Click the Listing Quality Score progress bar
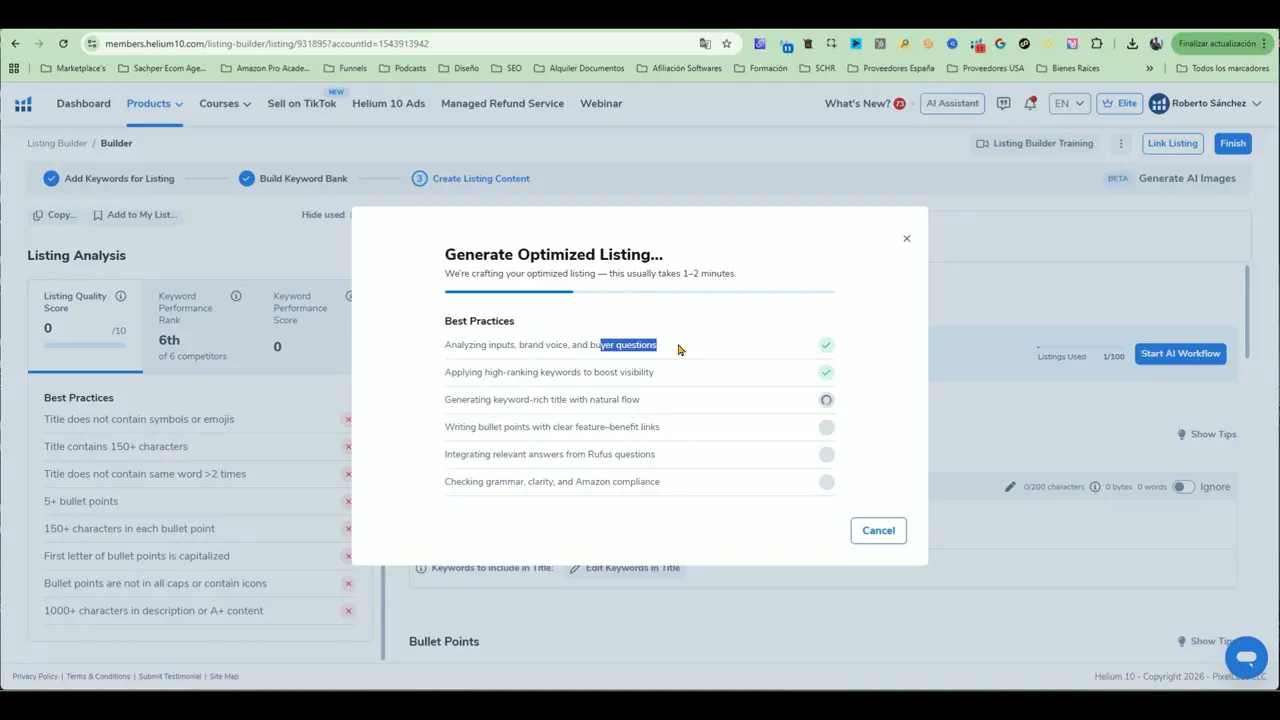Viewport: 1280px width, 720px height. coord(85,345)
